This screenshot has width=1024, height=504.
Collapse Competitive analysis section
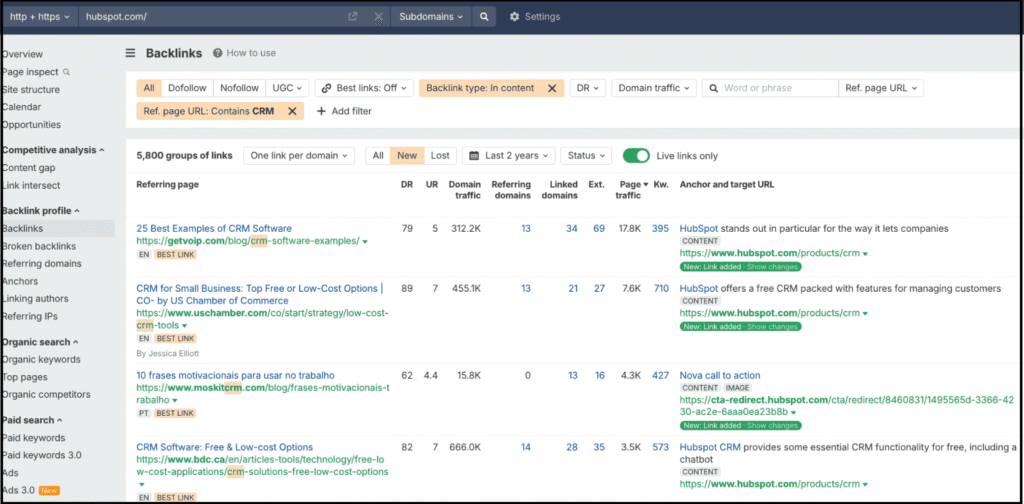[53, 150]
